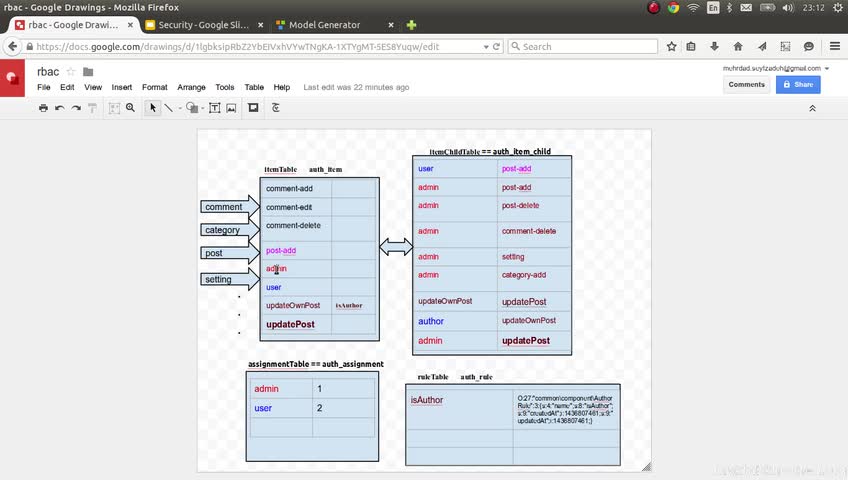The image size is (848, 480).
Task: Open the bookmarks list icon
Action: click(691, 46)
